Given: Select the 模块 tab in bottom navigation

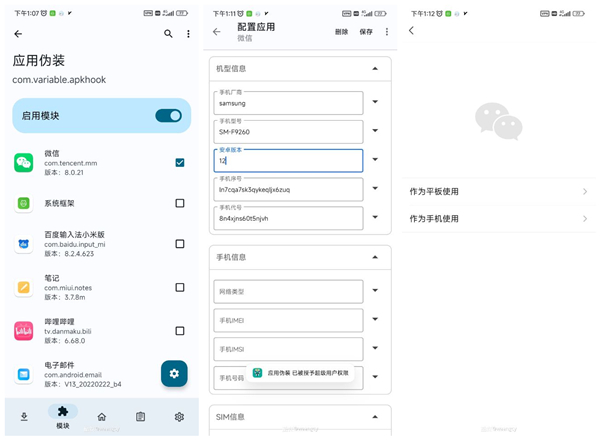Looking at the screenshot, I should (x=62, y=416).
